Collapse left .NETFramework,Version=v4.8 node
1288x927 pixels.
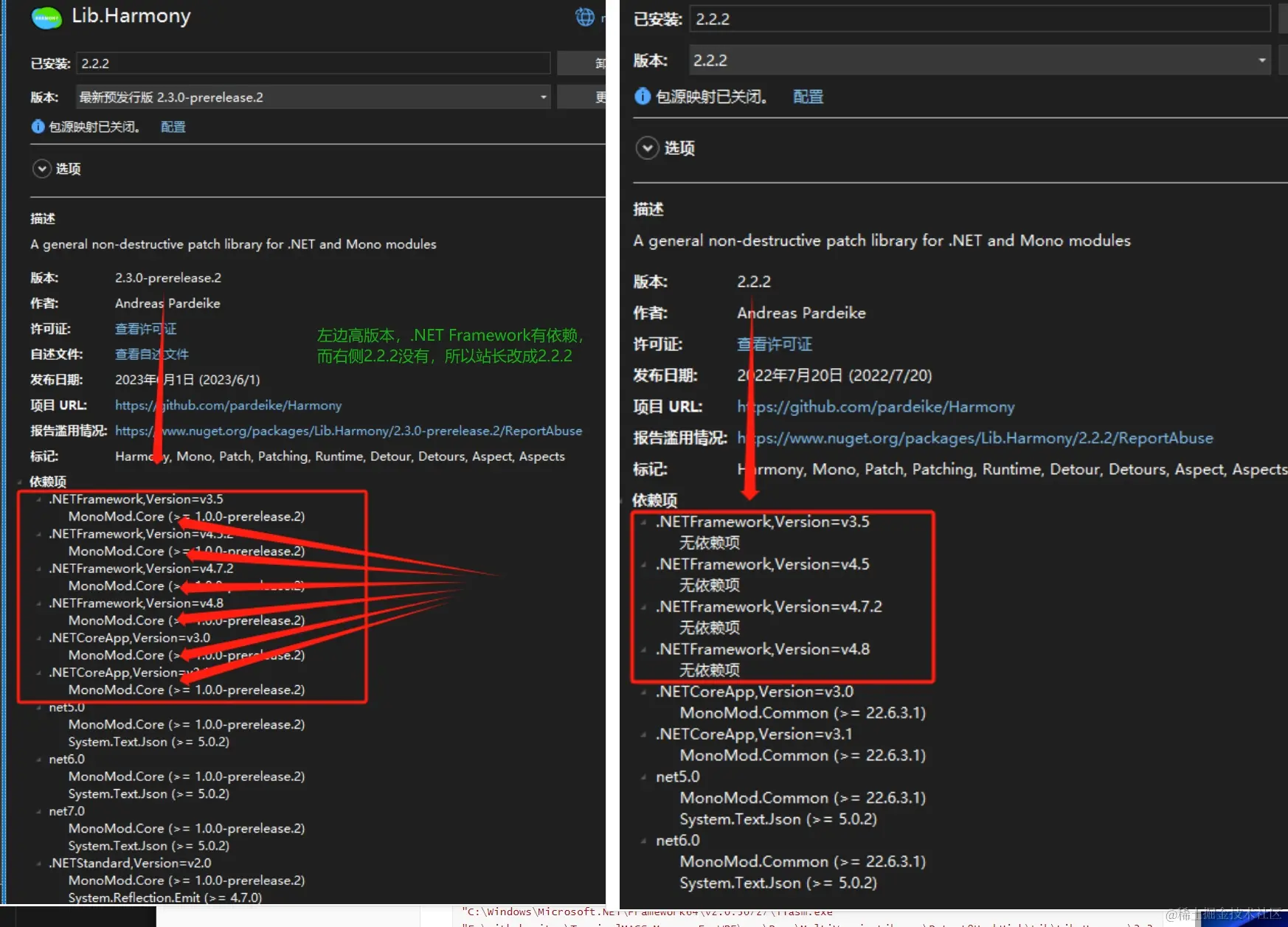(x=39, y=603)
